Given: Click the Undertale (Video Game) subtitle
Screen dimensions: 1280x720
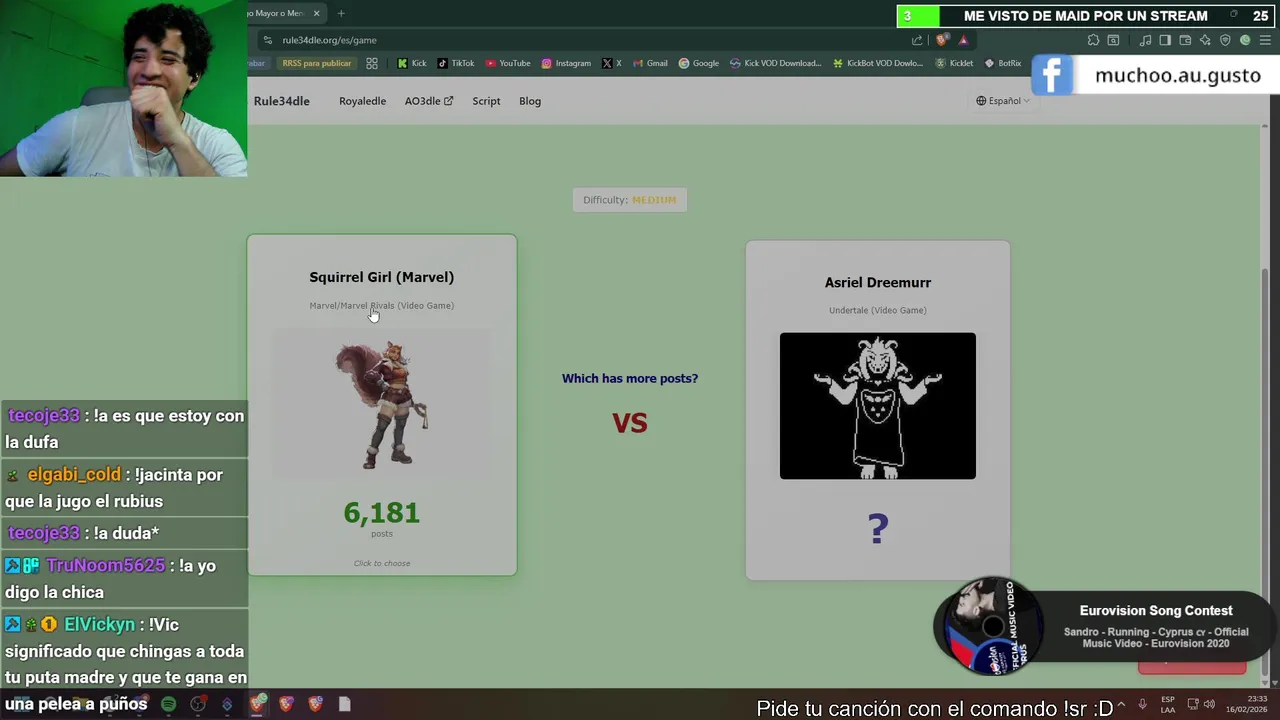Looking at the screenshot, I should 878,310.
